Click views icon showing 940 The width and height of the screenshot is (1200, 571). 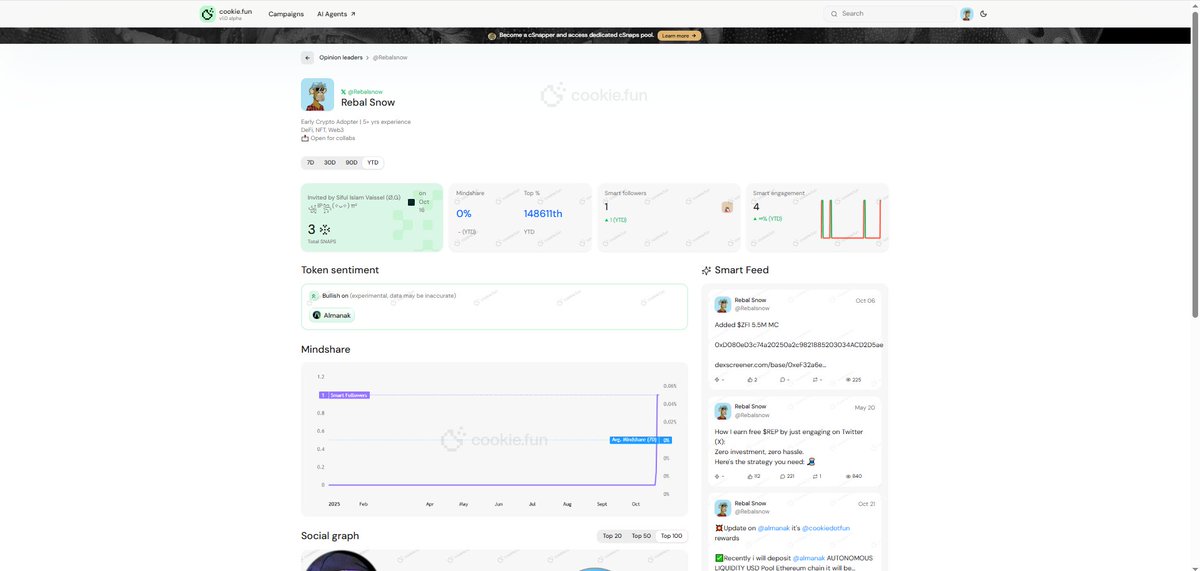[x=848, y=476]
